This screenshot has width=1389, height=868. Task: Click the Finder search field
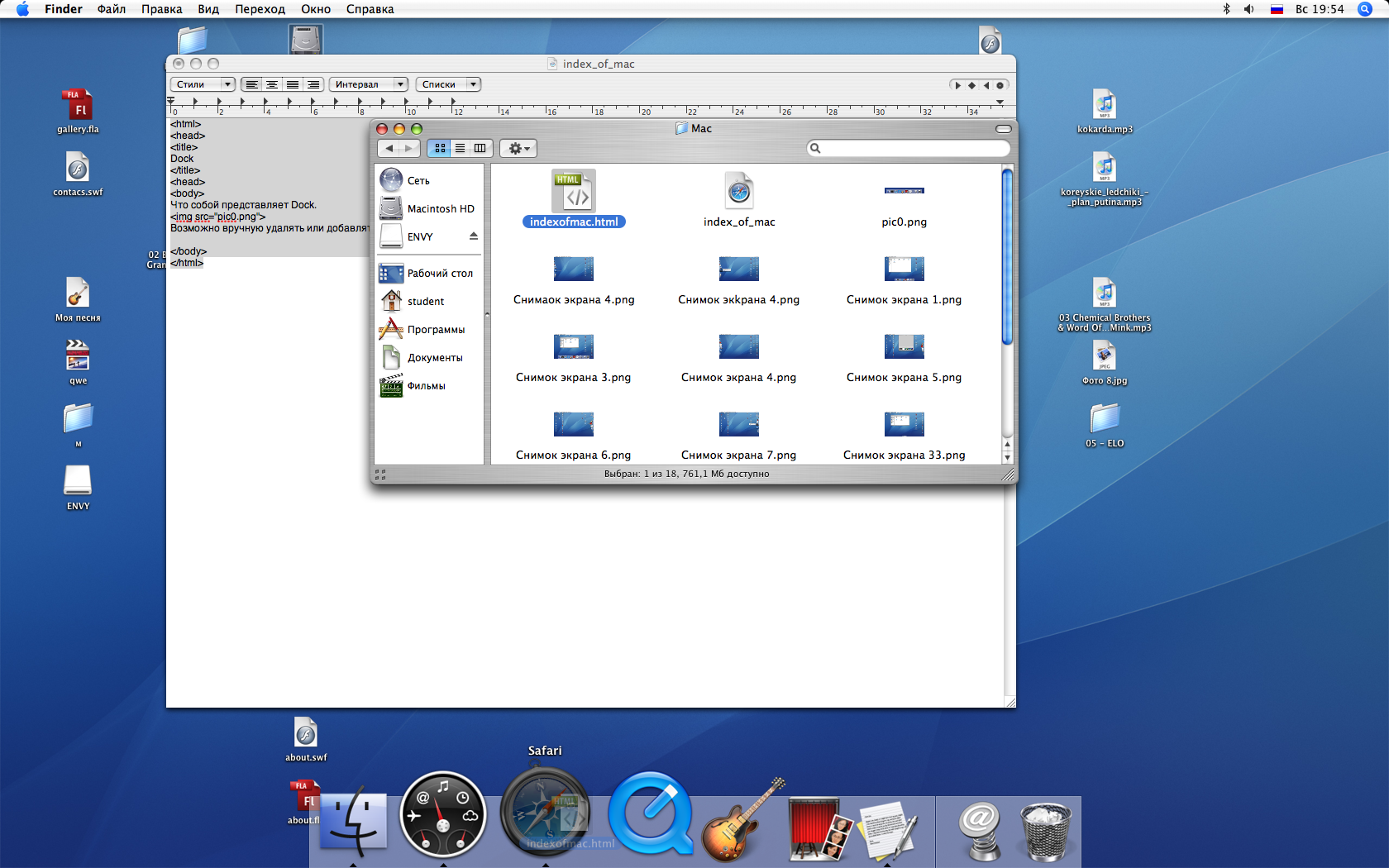[x=908, y=148]
